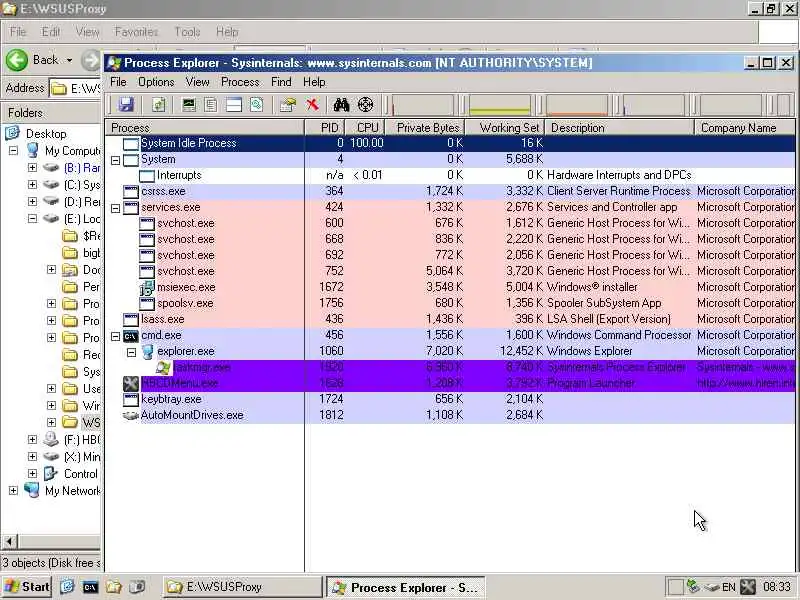Open Process Explorer View menu
The width and height of the screenshot is (800, 600).
(x=197, y=82)
